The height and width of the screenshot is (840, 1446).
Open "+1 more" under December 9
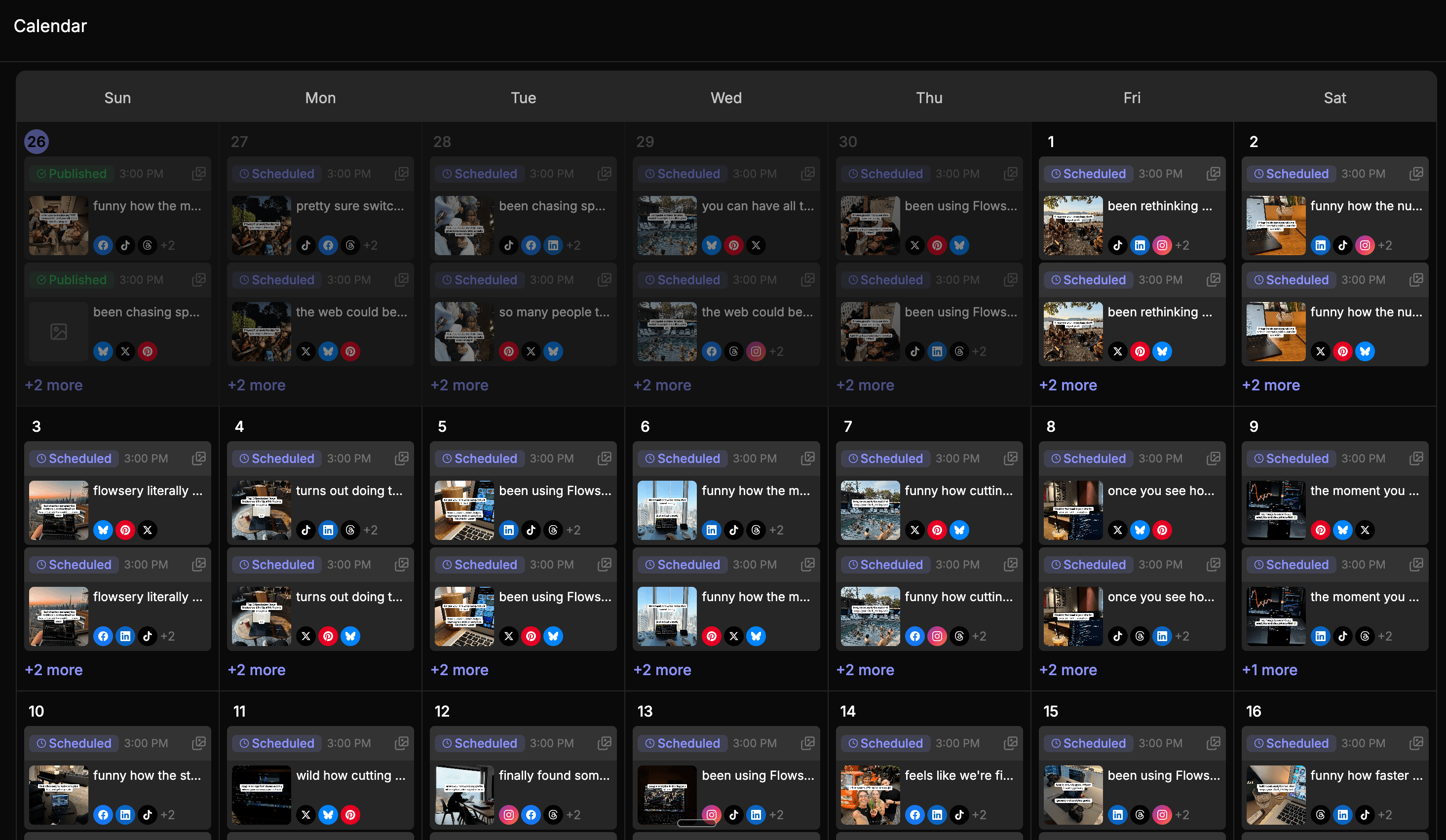coord(1270,670)
